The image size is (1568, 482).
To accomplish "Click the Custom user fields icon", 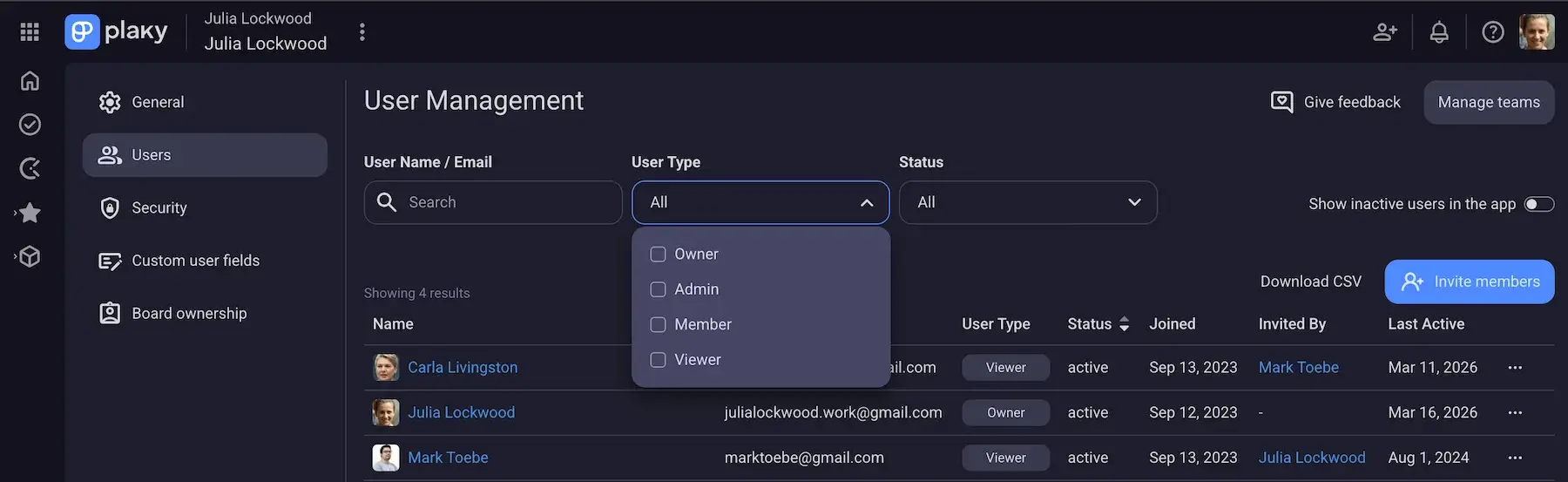I will click(110, 261).
